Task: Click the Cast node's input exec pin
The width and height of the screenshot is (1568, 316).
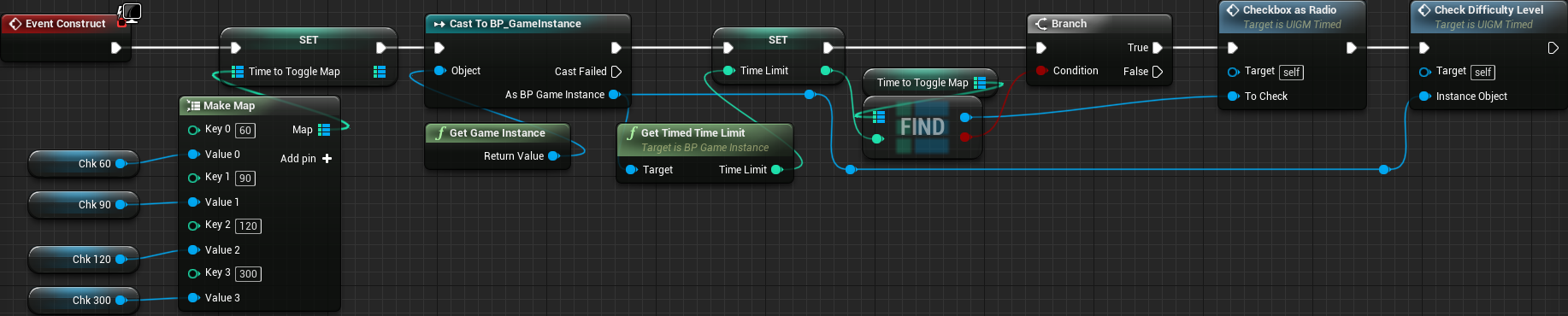Action: point(439,48)
